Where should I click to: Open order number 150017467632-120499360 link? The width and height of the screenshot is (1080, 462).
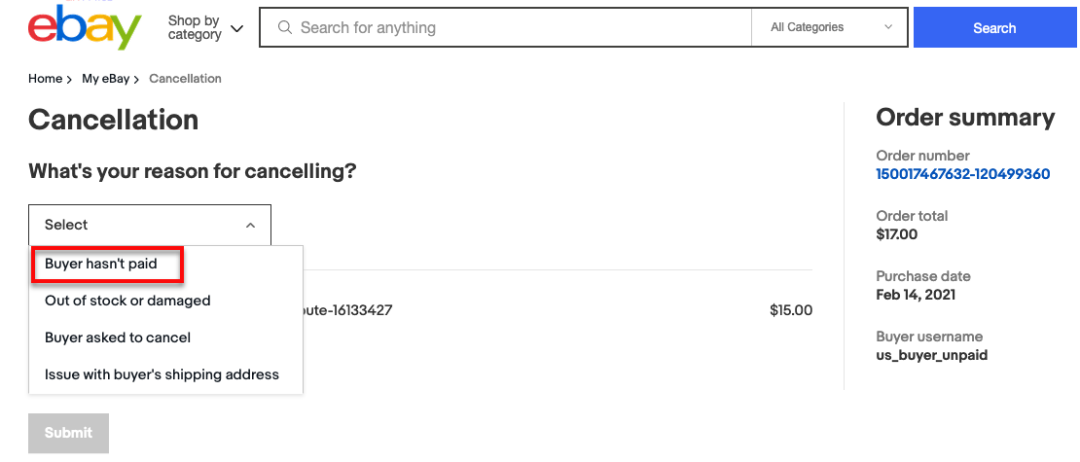point(963,174)
